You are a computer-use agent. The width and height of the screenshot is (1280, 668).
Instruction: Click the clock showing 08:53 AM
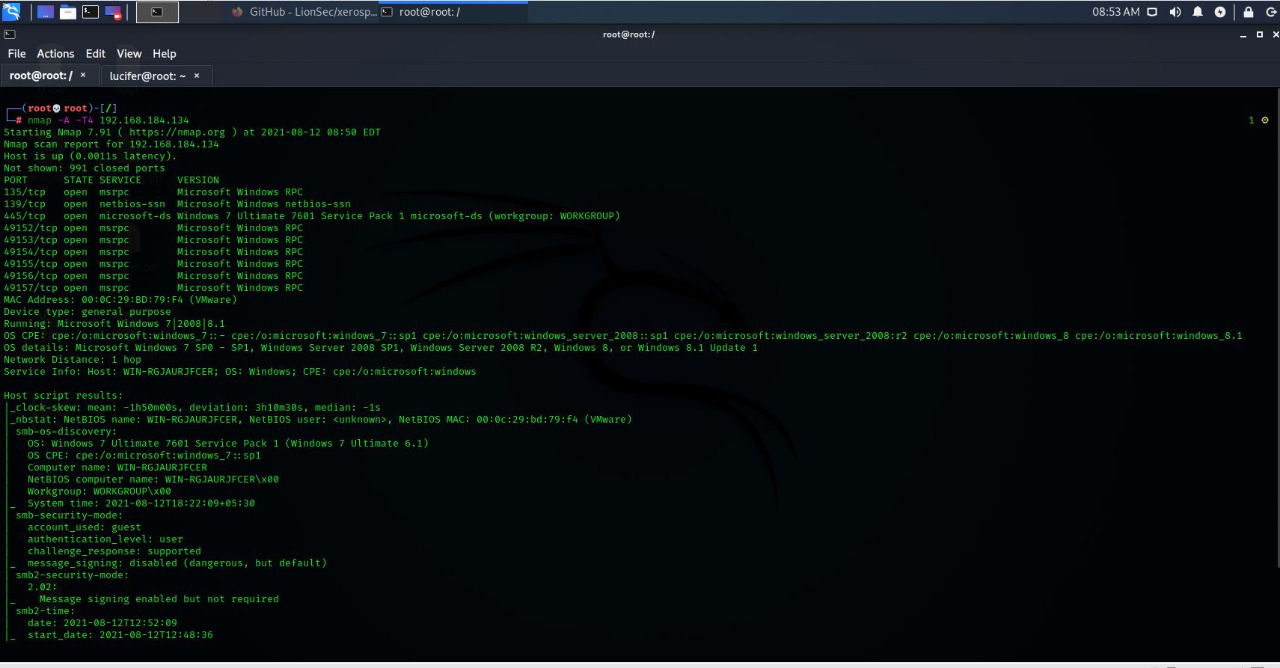1116,12
